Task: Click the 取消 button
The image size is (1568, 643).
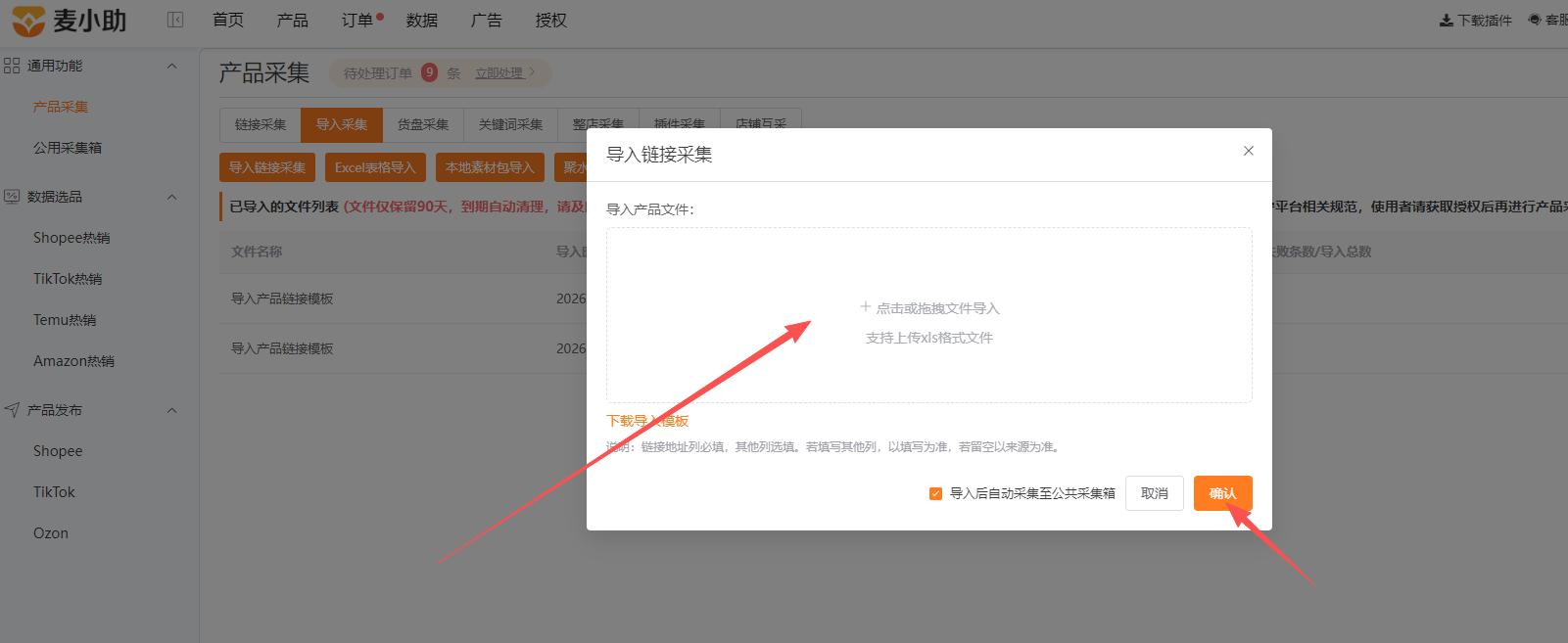Action: (1155, 493)
